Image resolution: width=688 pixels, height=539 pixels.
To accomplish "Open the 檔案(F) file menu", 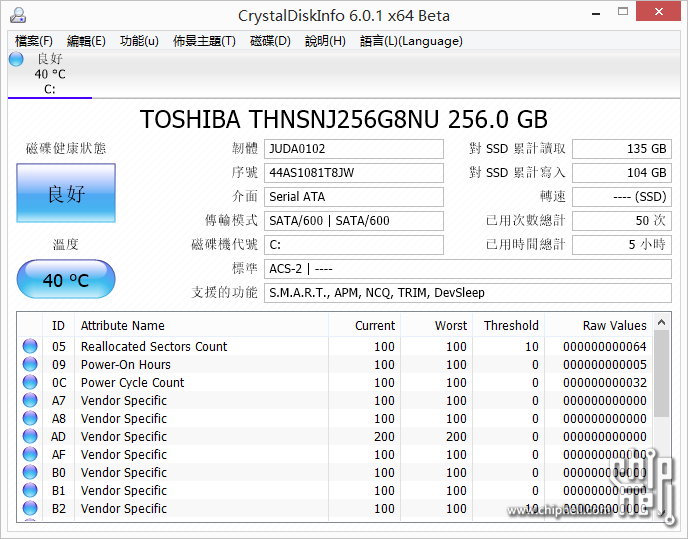I will pyautogui.click(x=34, y=41).
